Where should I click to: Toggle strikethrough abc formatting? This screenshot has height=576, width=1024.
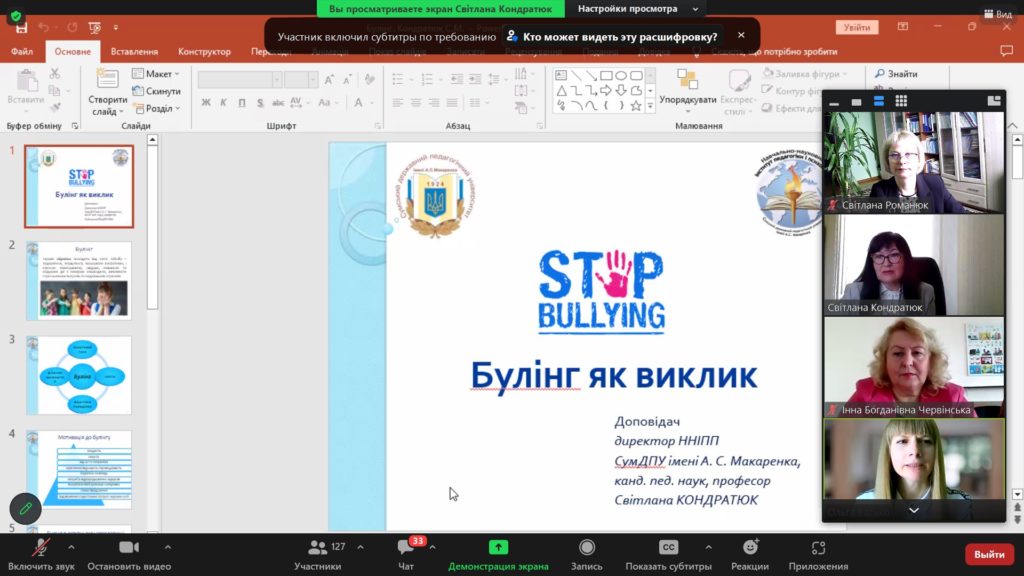(x=278, y=103)
